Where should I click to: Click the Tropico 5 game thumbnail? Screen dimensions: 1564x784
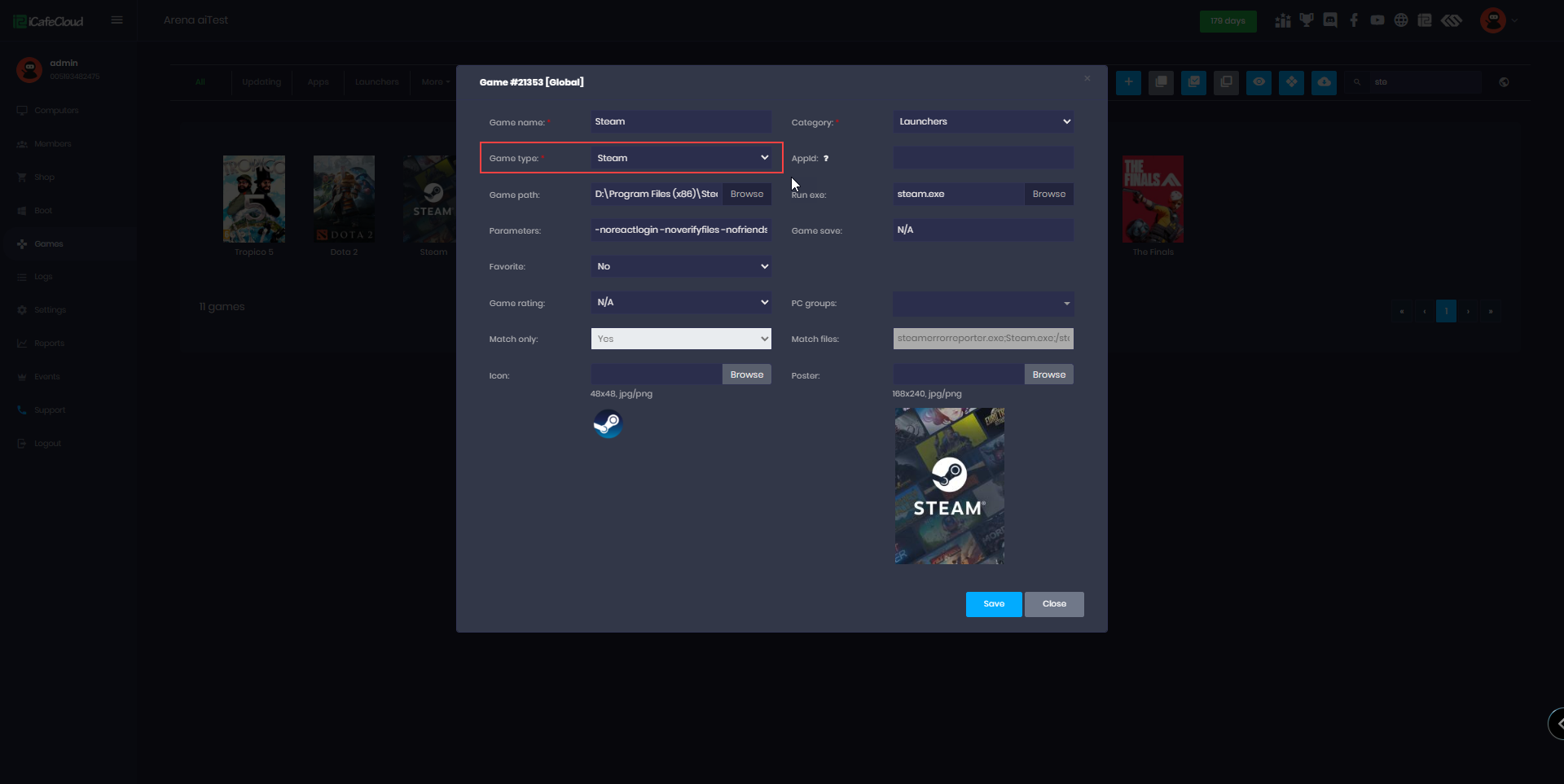pyautogui.click(x=254, y=199)
